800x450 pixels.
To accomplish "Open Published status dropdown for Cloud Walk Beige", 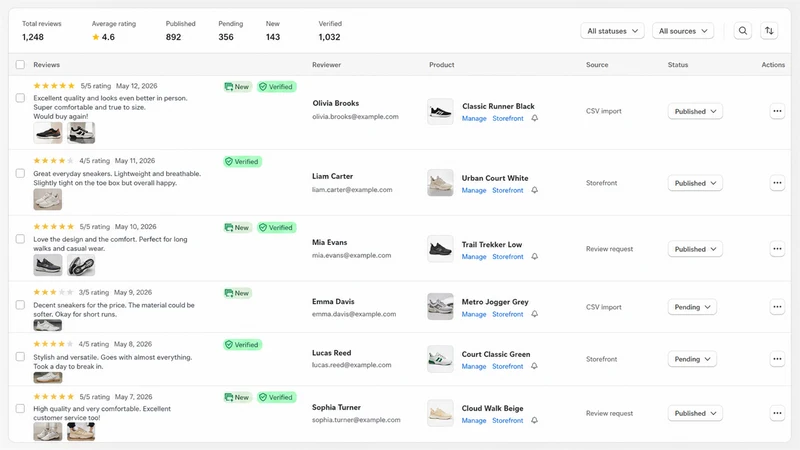I will [x=695, y=413].
